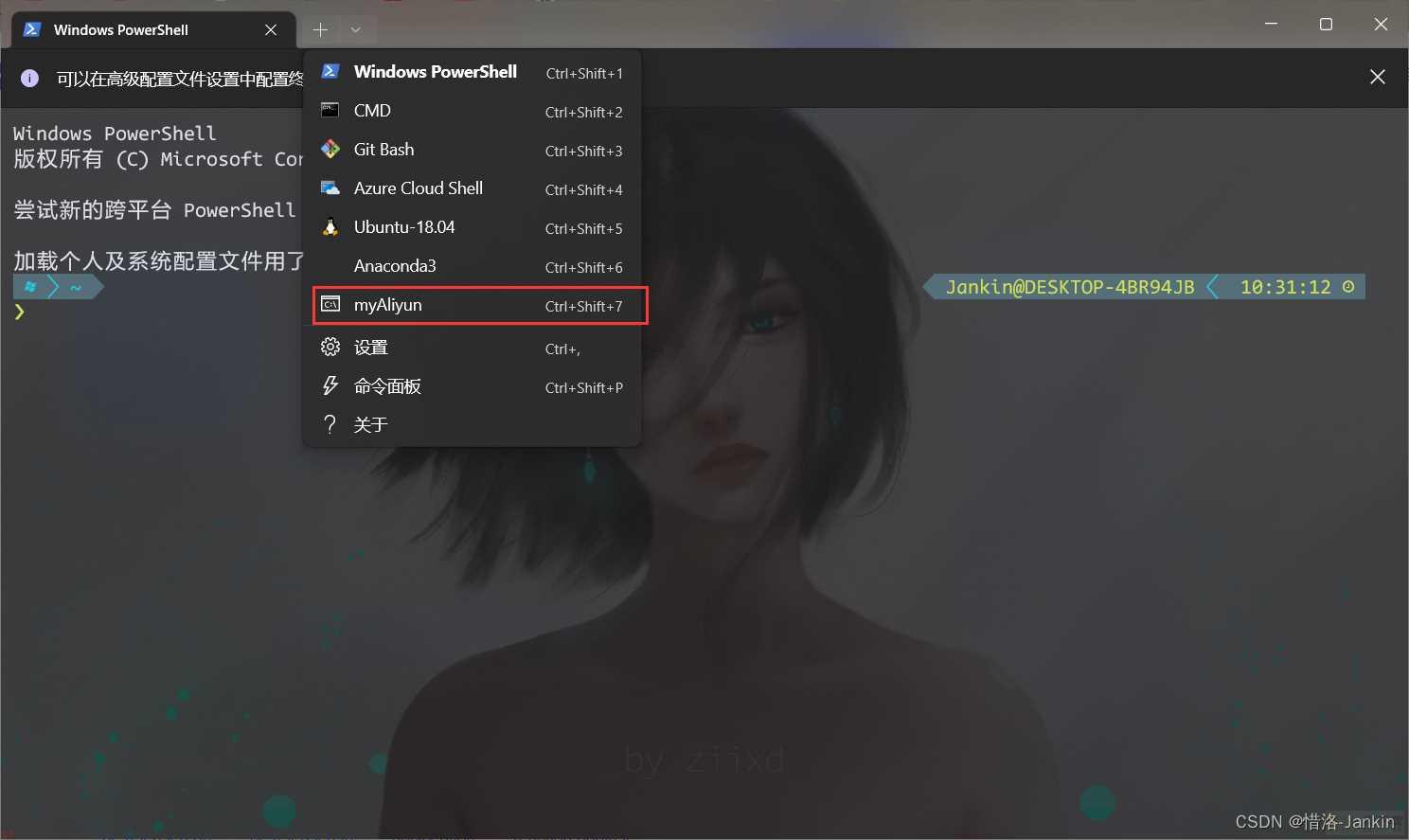Screen dimensions: 1409x840
Task: Open the myAliyun profile
Action: point(472,305)
